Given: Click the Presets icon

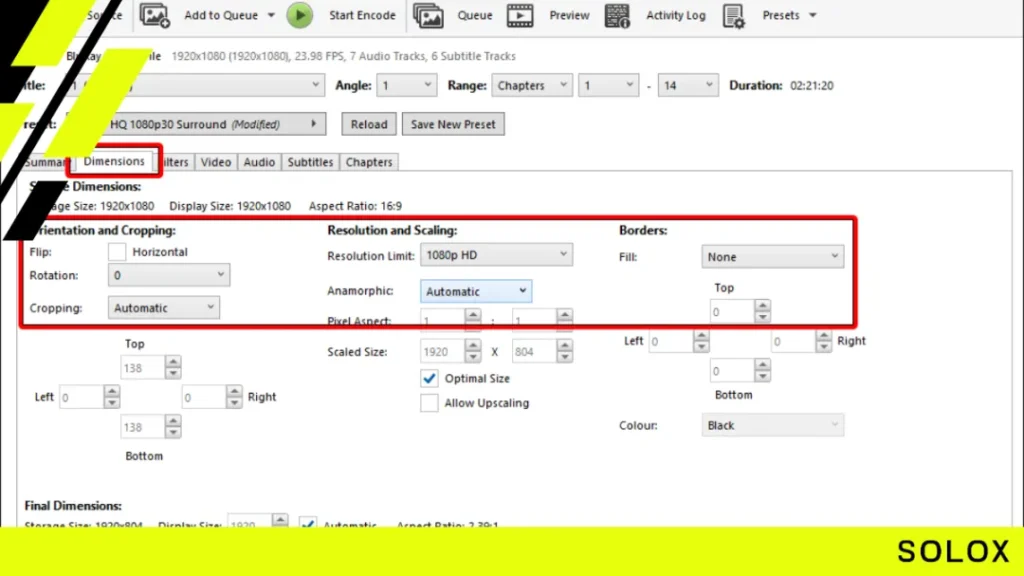Looking at the screenshot, I should point(733,16).
